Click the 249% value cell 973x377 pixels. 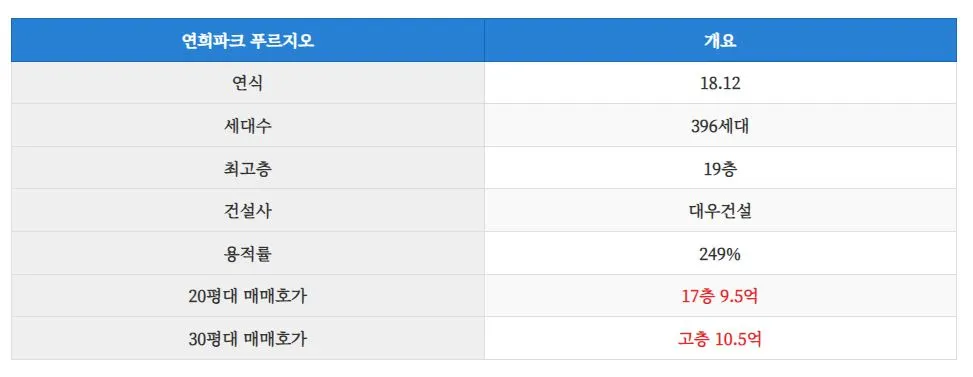pyautogui.click(x=720, y=254)
